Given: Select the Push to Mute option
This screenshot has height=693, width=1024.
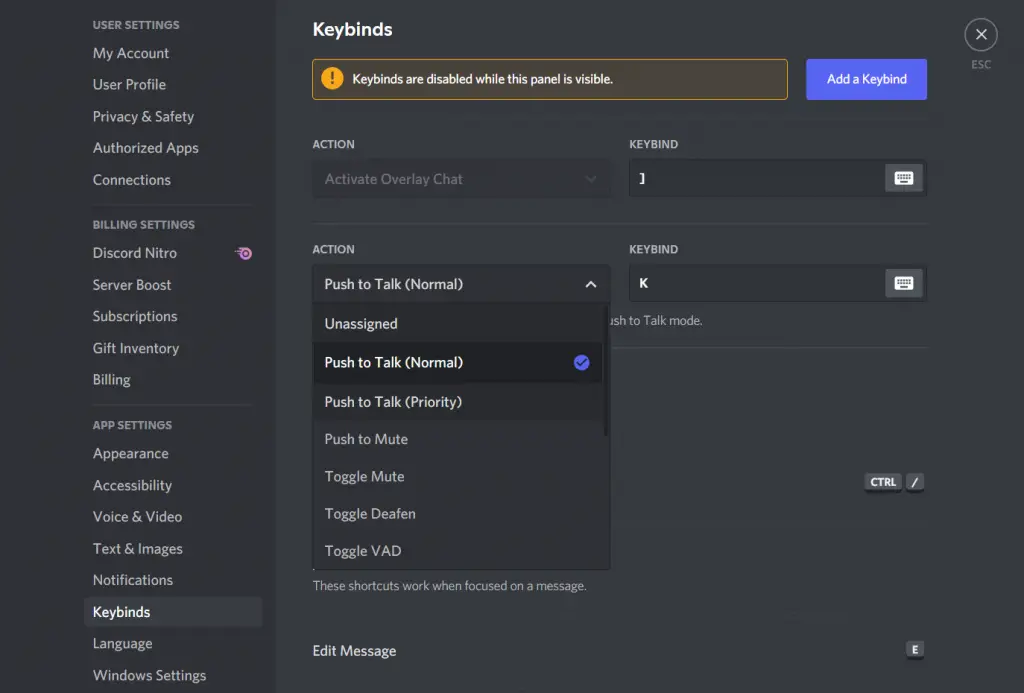Looking at the screenshot, I should pos(366,439).
